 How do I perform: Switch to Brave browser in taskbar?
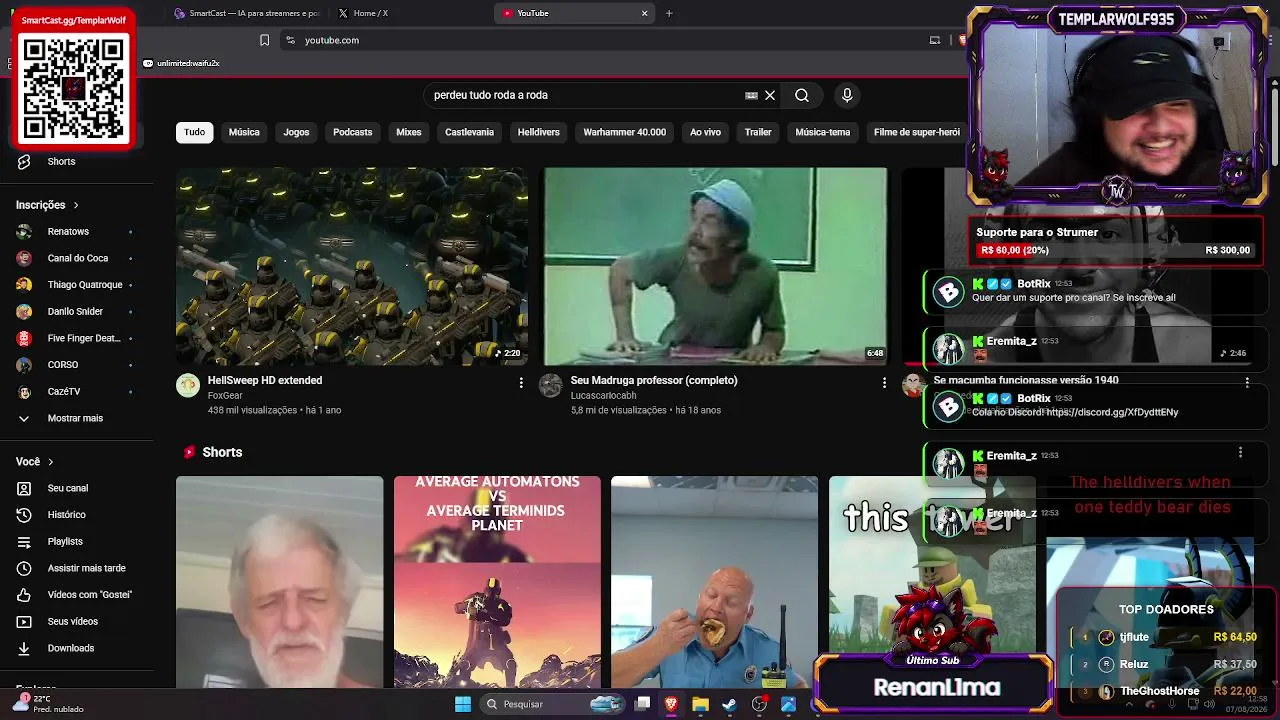pos(671,704)
